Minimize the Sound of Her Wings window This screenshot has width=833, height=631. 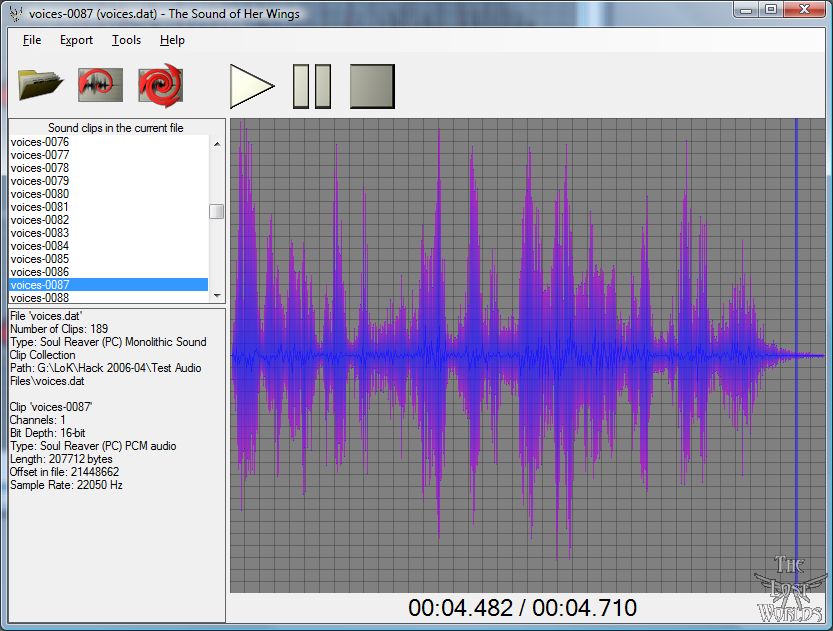[x=746, y=10]
